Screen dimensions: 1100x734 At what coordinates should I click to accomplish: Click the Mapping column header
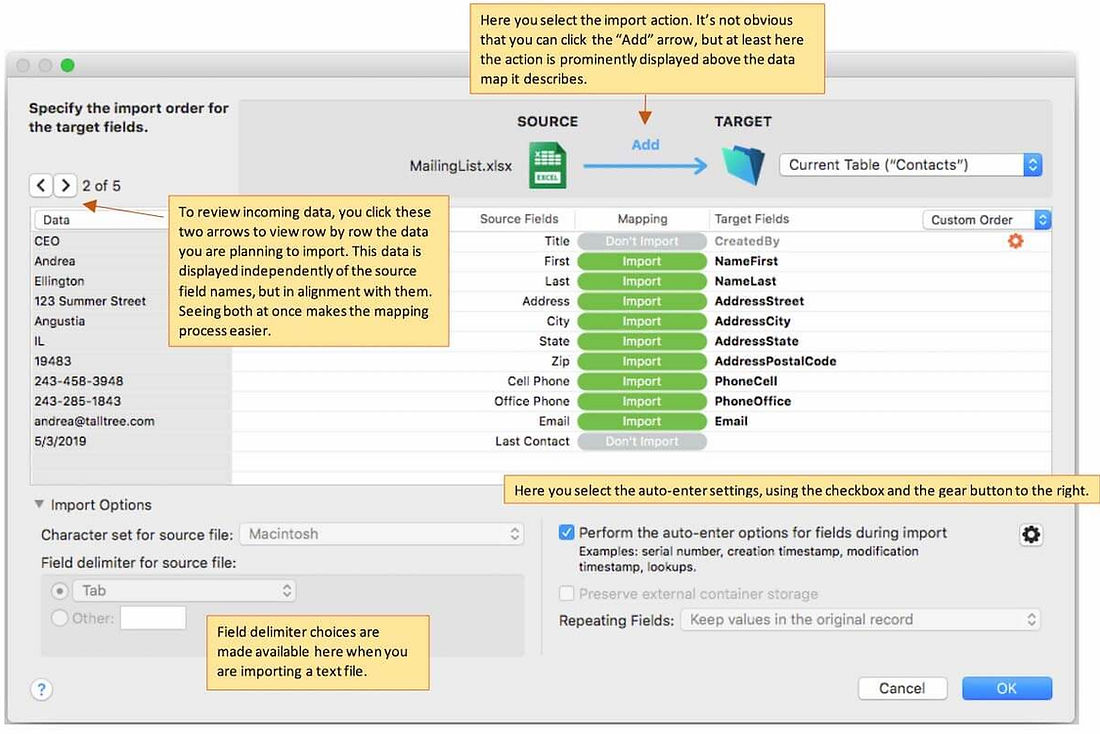click(x=642, y=219)
